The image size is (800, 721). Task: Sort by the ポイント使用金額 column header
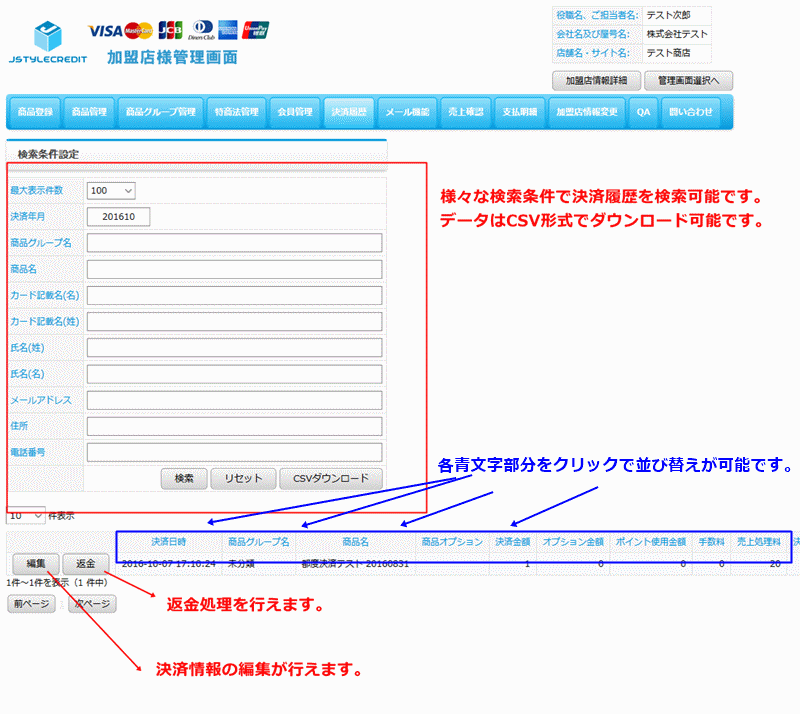click(651, 542)
